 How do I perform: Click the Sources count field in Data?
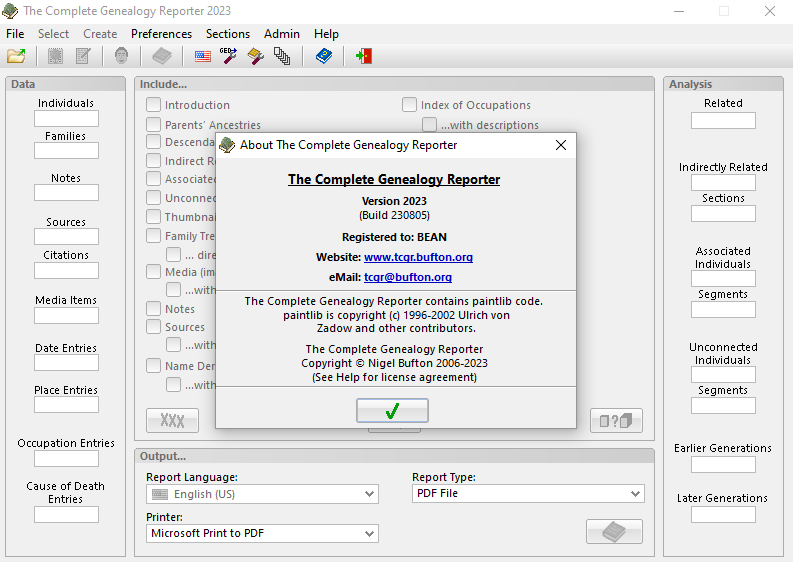pos(66,237)
